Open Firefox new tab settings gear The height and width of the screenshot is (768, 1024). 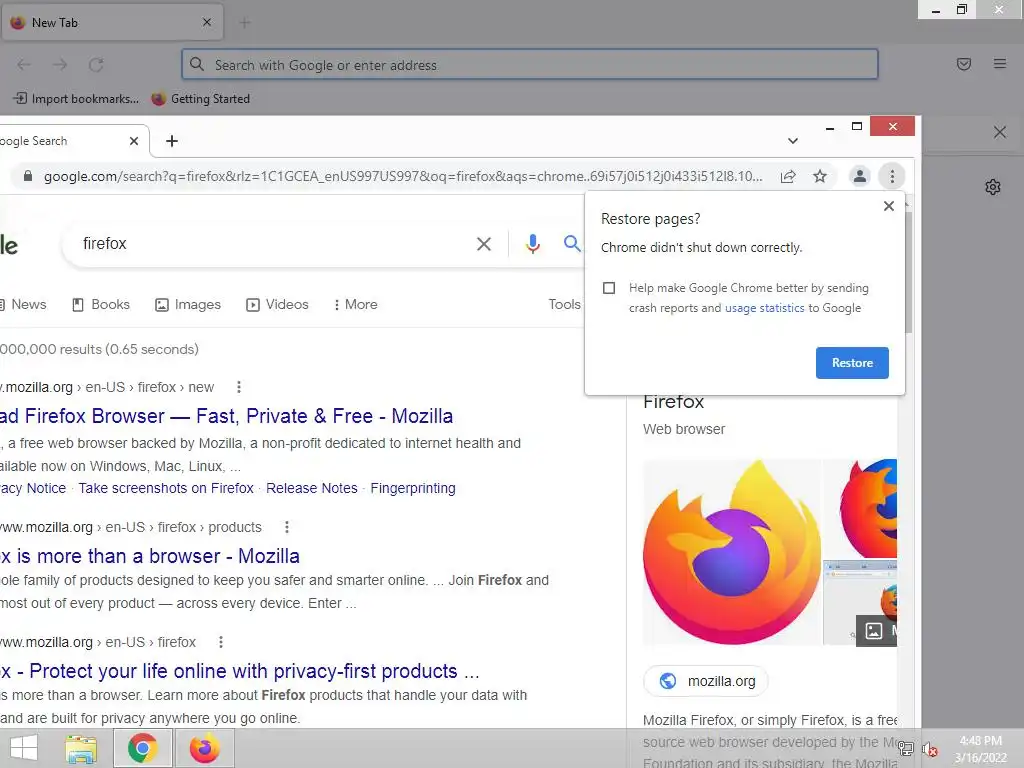click(993, 187)
